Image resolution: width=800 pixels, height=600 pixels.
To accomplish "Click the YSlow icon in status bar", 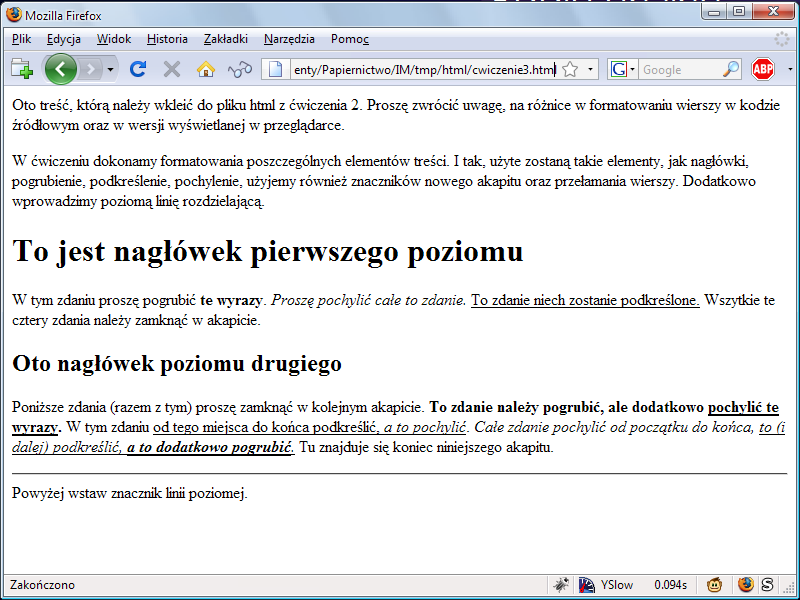I will (586, 585).
